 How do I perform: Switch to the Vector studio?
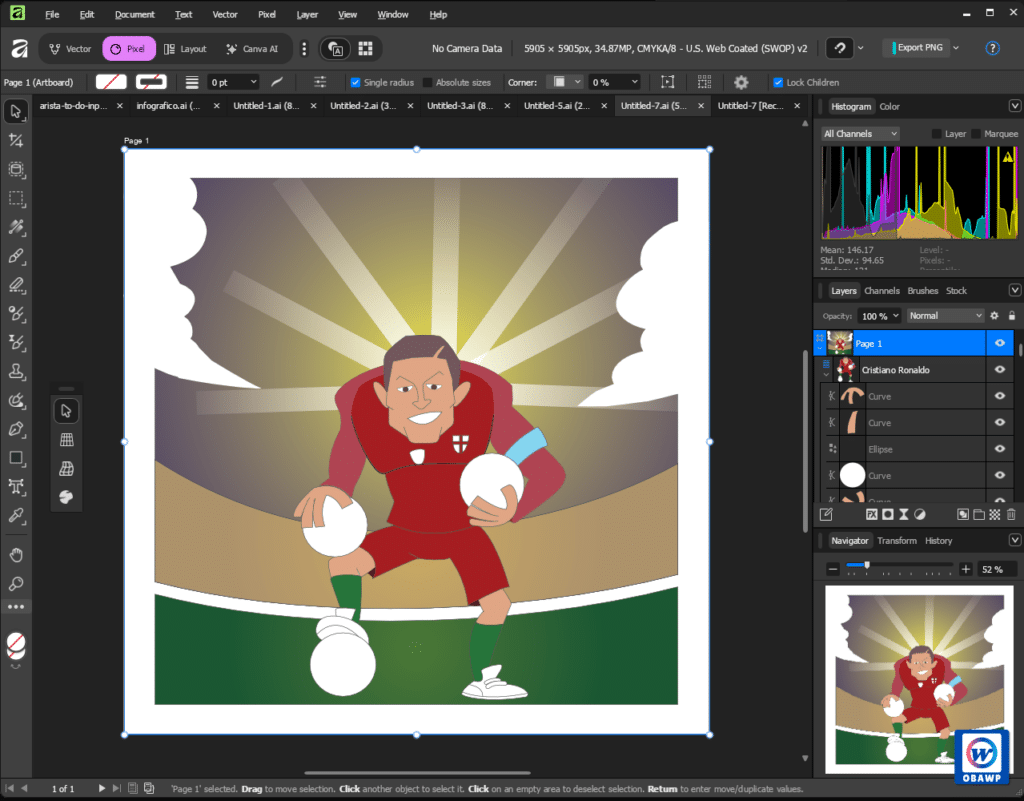tap(70, 49)
